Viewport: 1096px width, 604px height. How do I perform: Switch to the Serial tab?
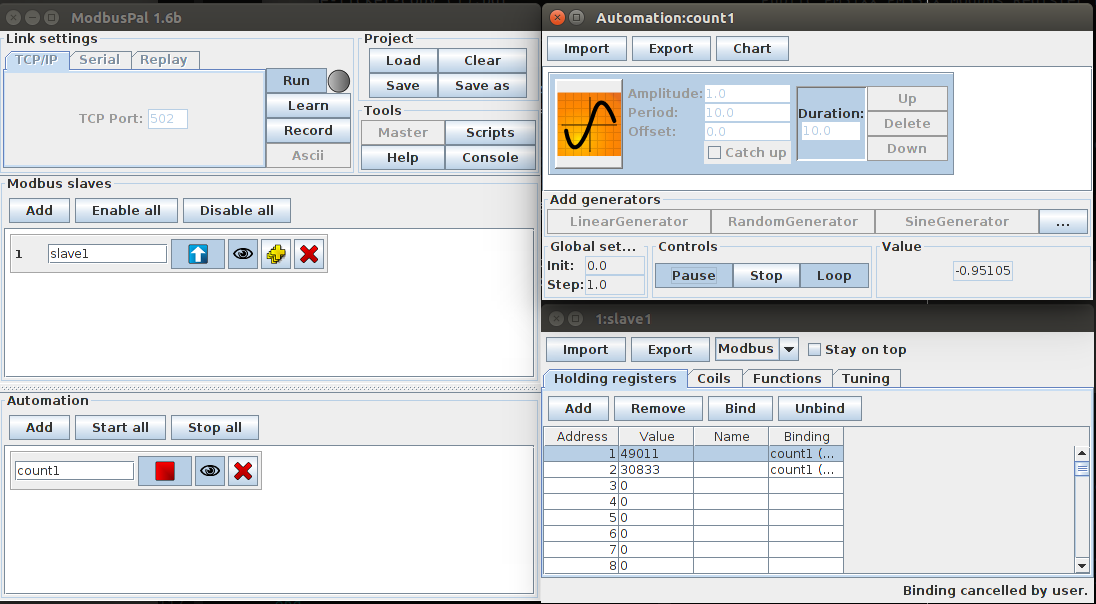point(99,60)
